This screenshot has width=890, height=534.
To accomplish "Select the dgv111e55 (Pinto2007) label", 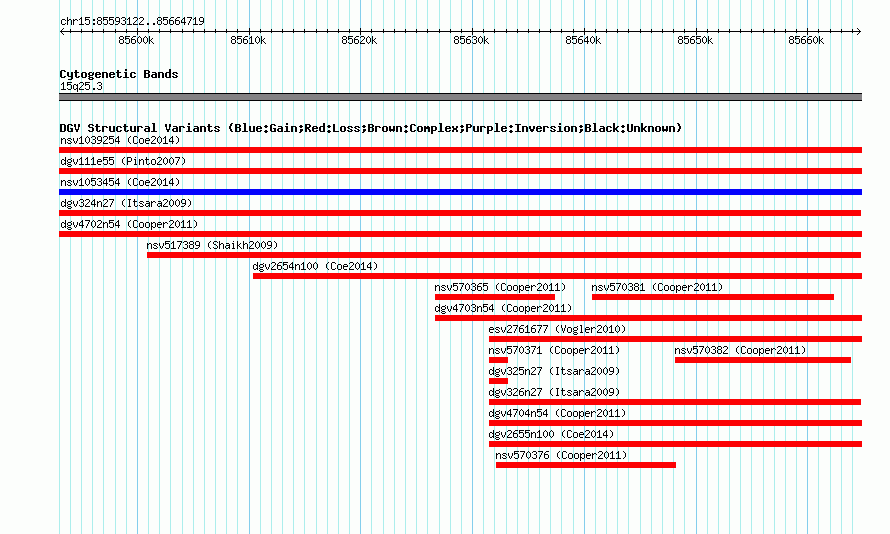I will pos(123,161).
